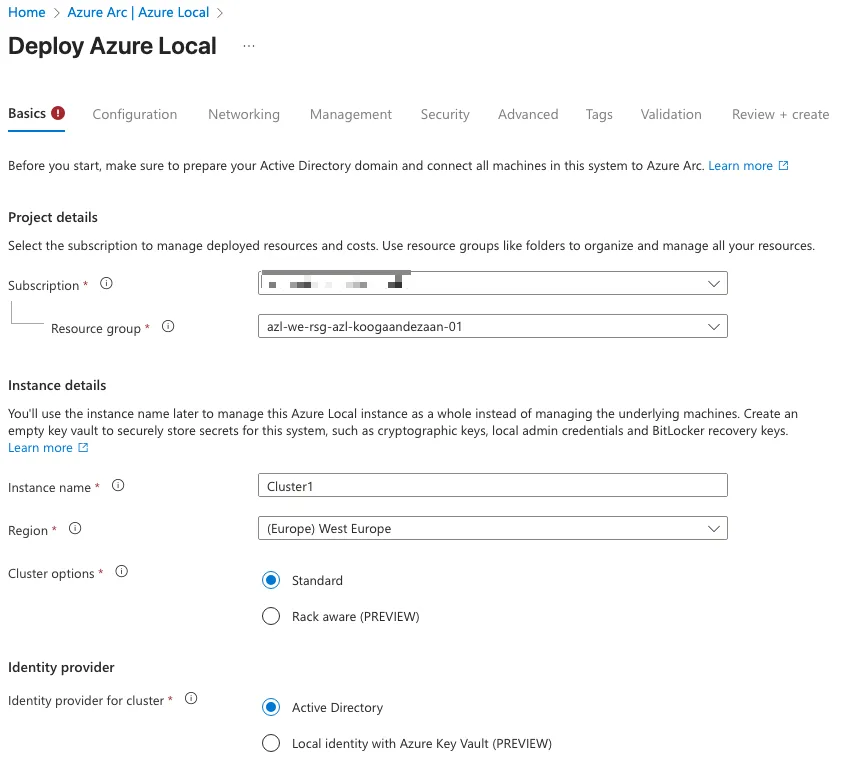Select the Standard cluster option
Image resolution: width=854 pixels, height=775 pixels.
point(270,580)
